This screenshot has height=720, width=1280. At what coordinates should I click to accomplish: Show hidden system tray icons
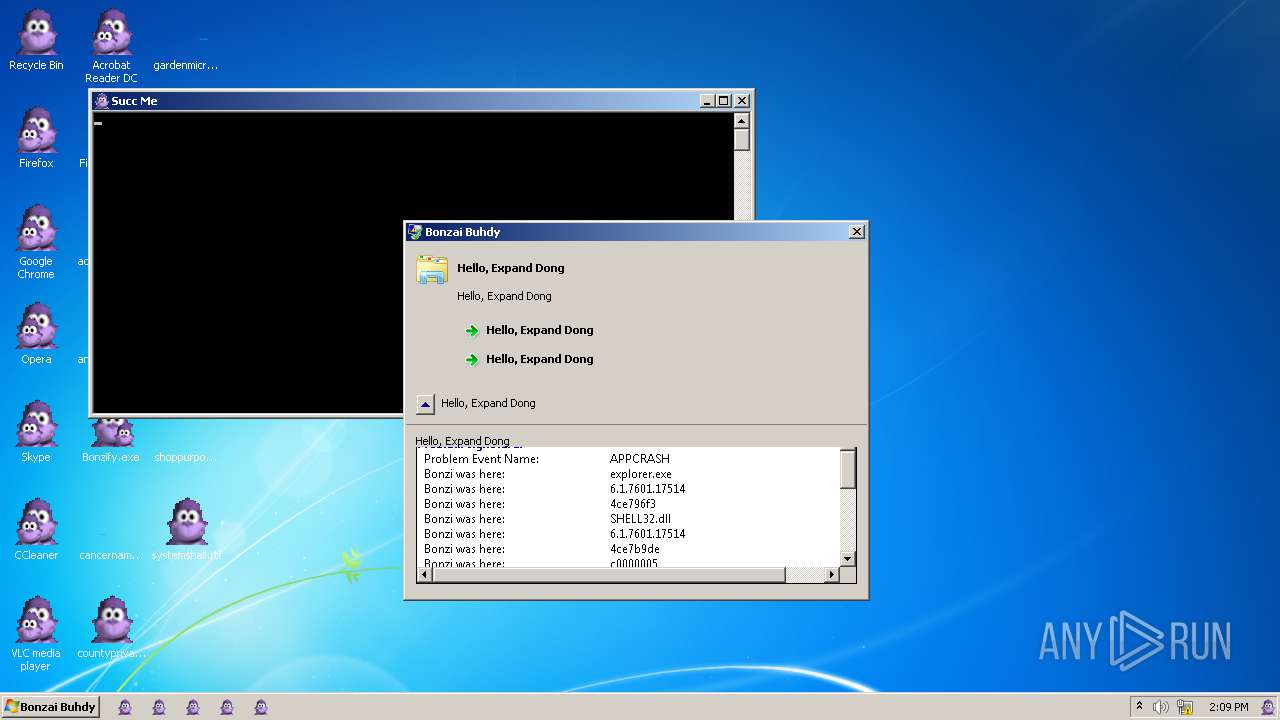(x=1139, y=706)
